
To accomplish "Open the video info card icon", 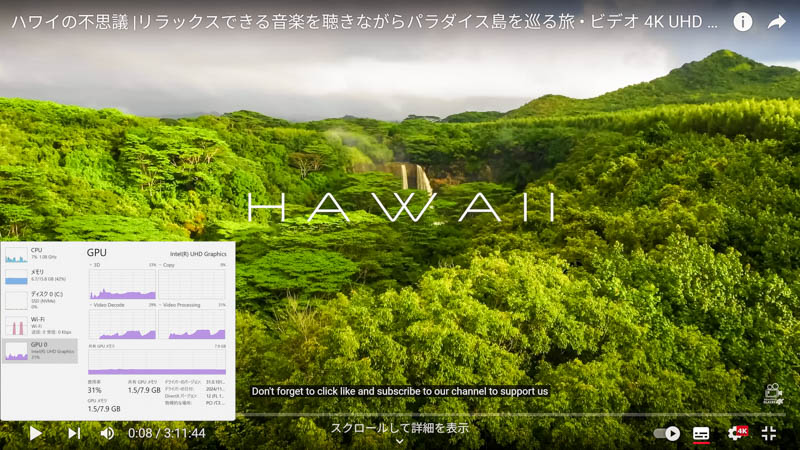I will click(x=743, y=21).
